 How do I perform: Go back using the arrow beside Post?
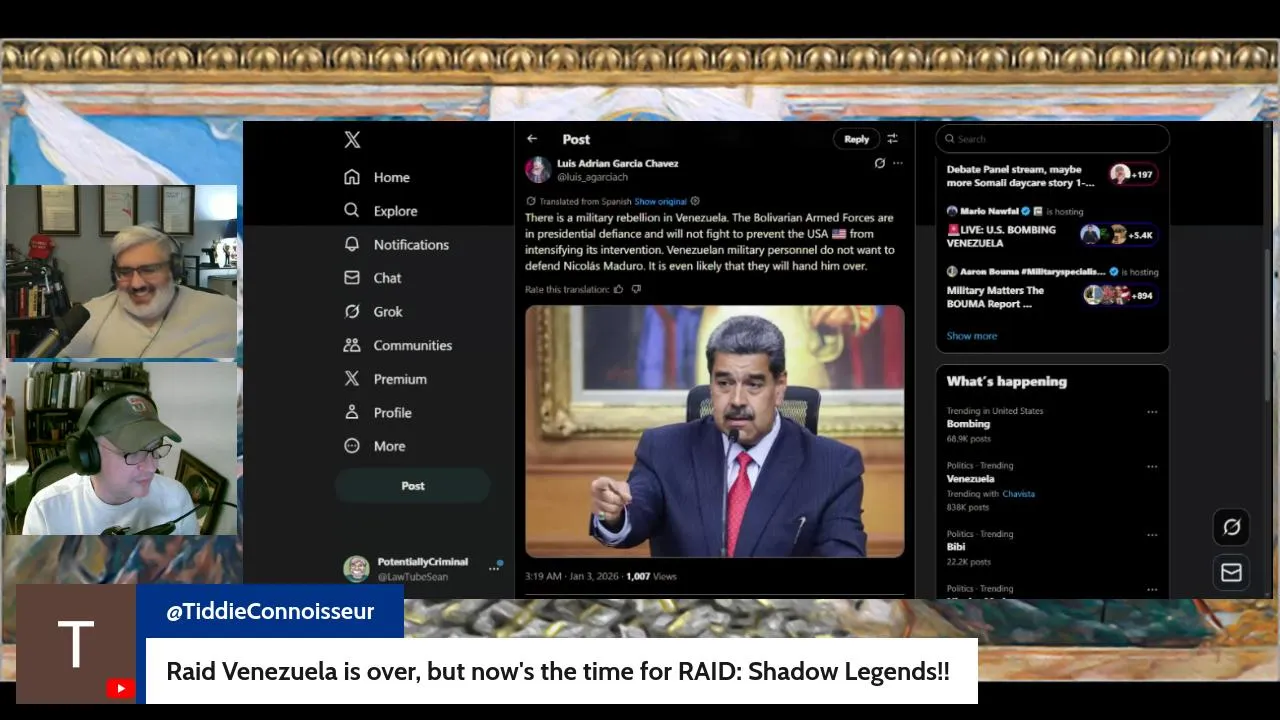532,139
